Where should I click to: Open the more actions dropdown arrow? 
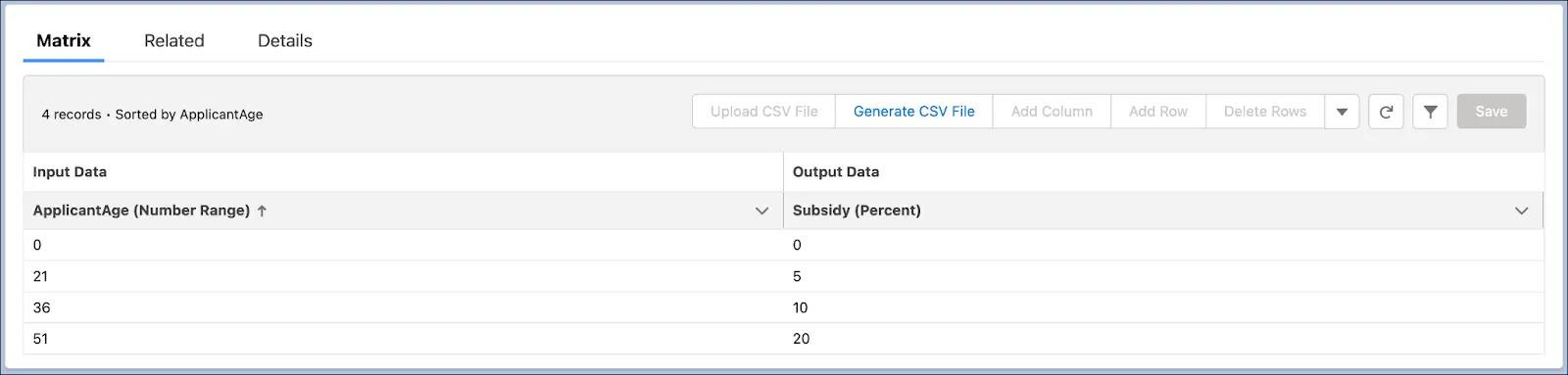[1342, 112]
